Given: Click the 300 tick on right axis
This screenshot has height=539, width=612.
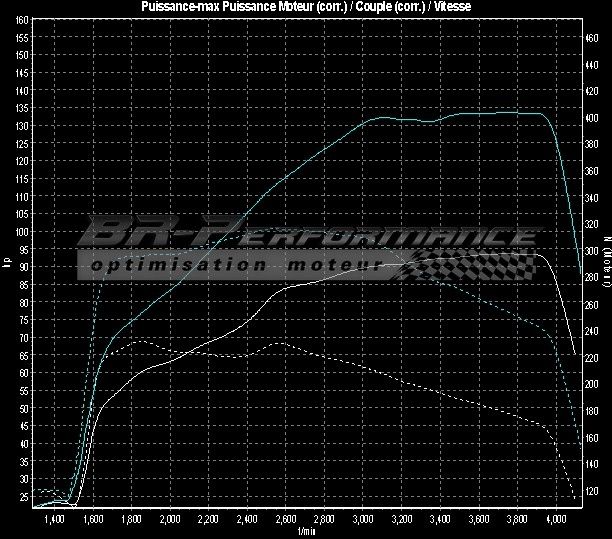Looking at the screenshot, I should [x=592, y=251].
